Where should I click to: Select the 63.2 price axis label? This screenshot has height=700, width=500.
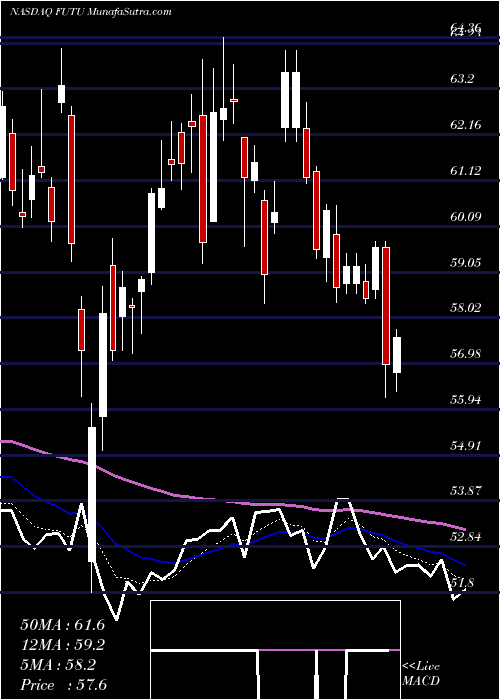462,79
